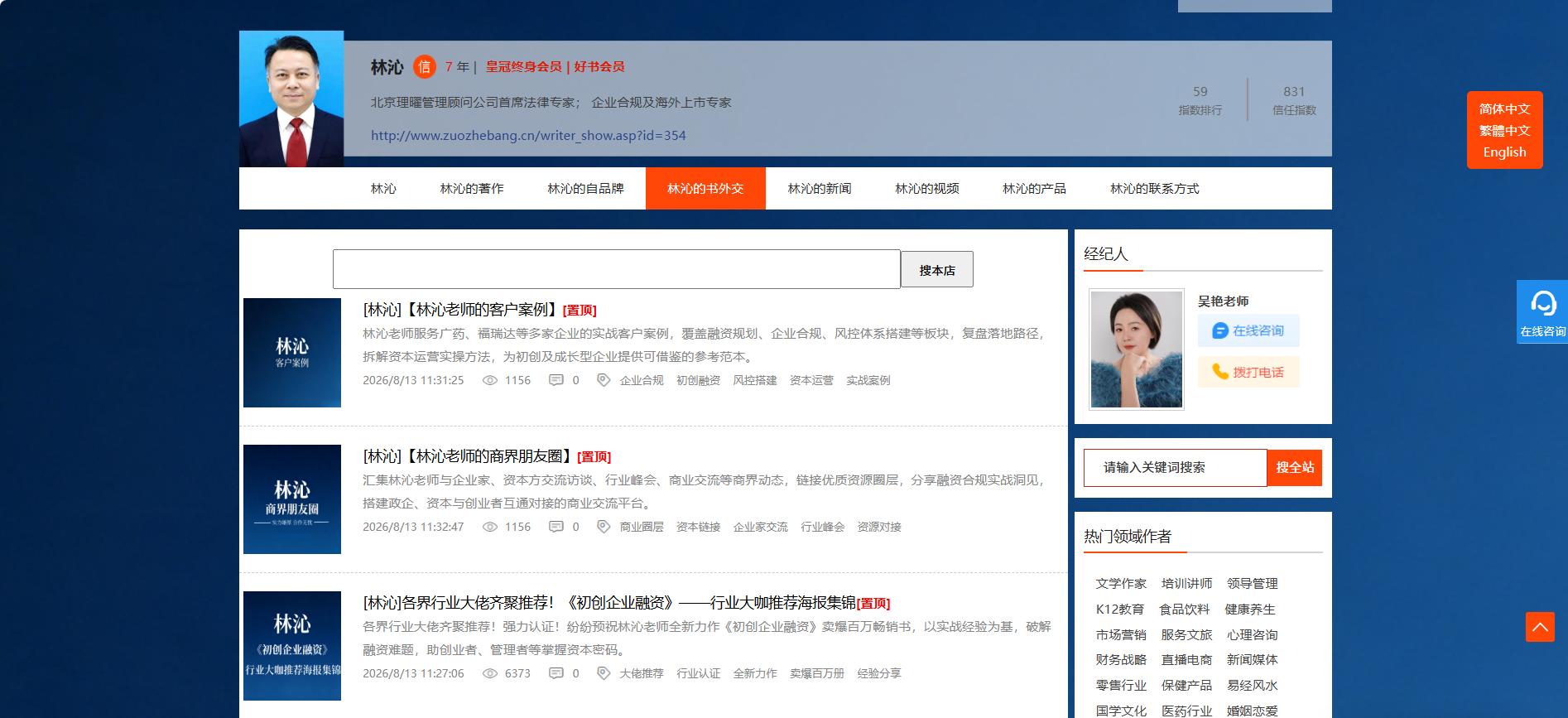Click the 资本运营 tag

tap(811, 380)
